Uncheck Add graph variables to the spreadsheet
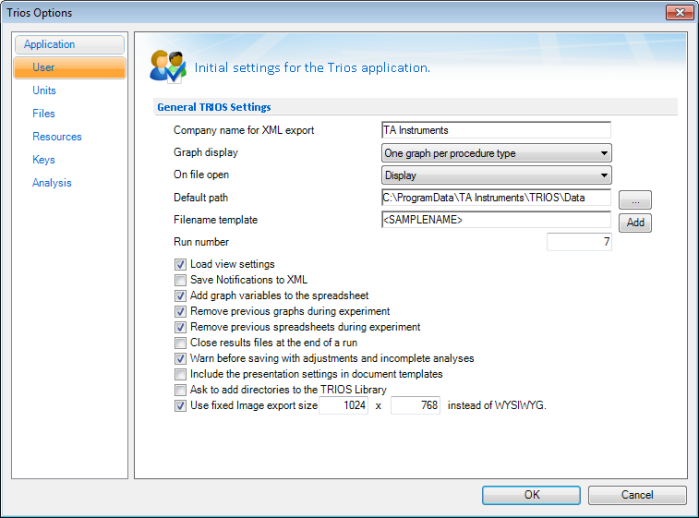This screenshot has height=518, width=699. (180, 296)
